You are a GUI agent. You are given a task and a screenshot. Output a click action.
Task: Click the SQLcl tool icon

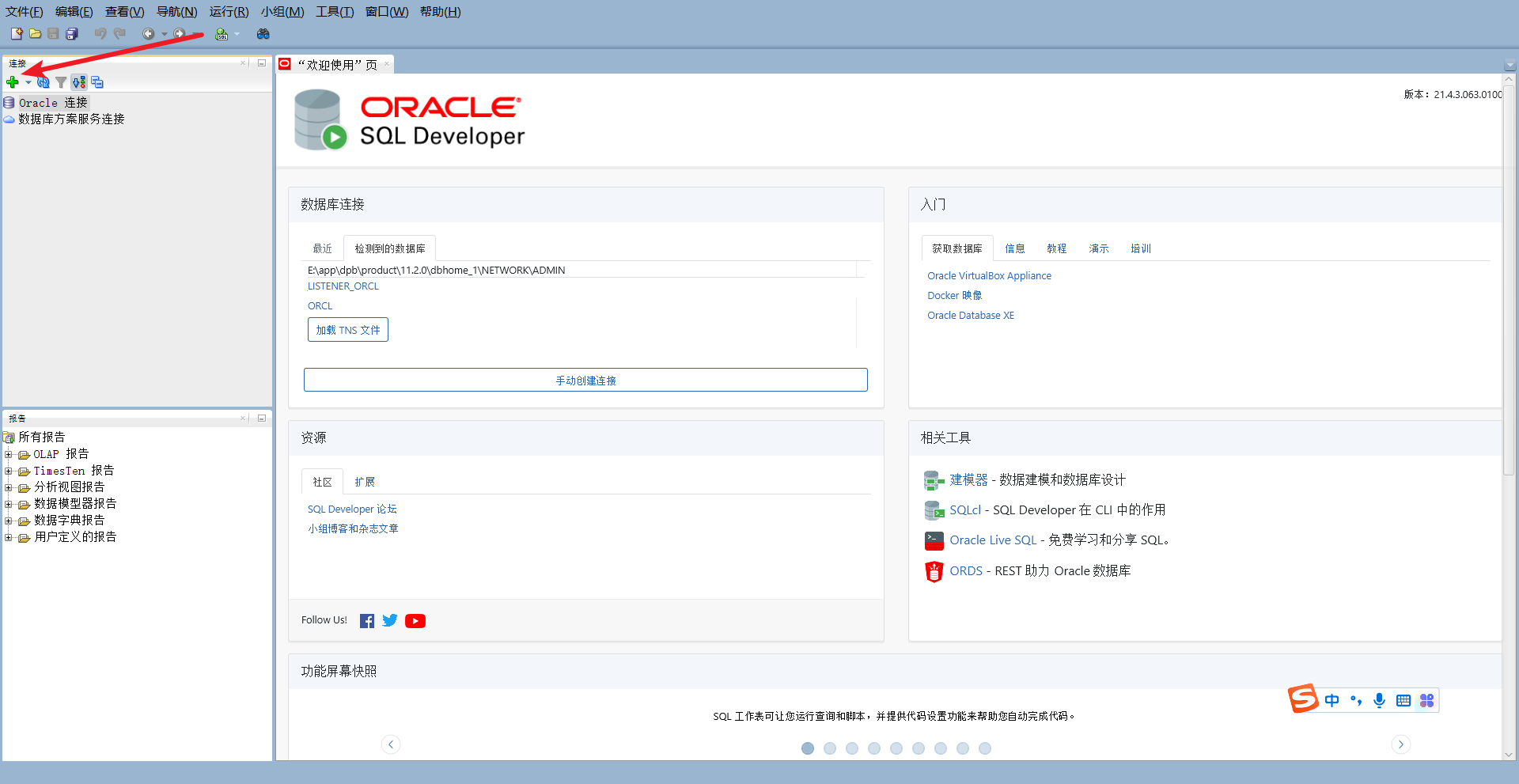[x=934, y=510]
